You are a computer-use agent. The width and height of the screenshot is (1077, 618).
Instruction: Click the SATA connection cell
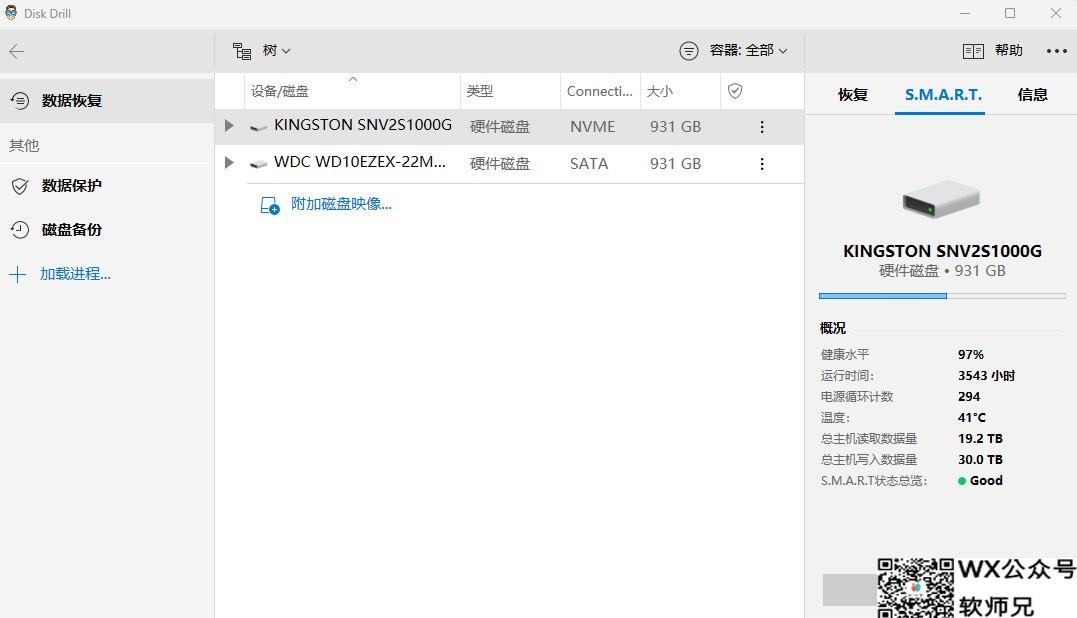tap(589, 164)
